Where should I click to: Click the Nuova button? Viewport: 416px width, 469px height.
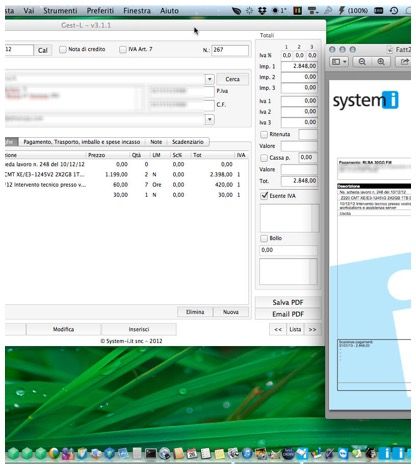(x=231, y=312)
